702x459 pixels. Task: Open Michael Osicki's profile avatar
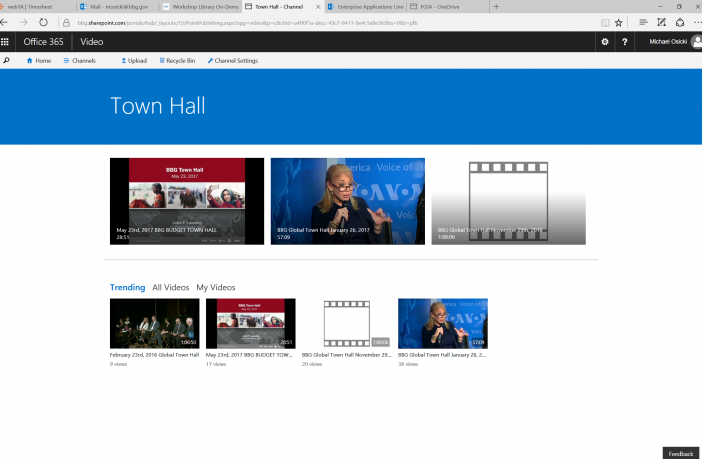(x=696, y=42)
